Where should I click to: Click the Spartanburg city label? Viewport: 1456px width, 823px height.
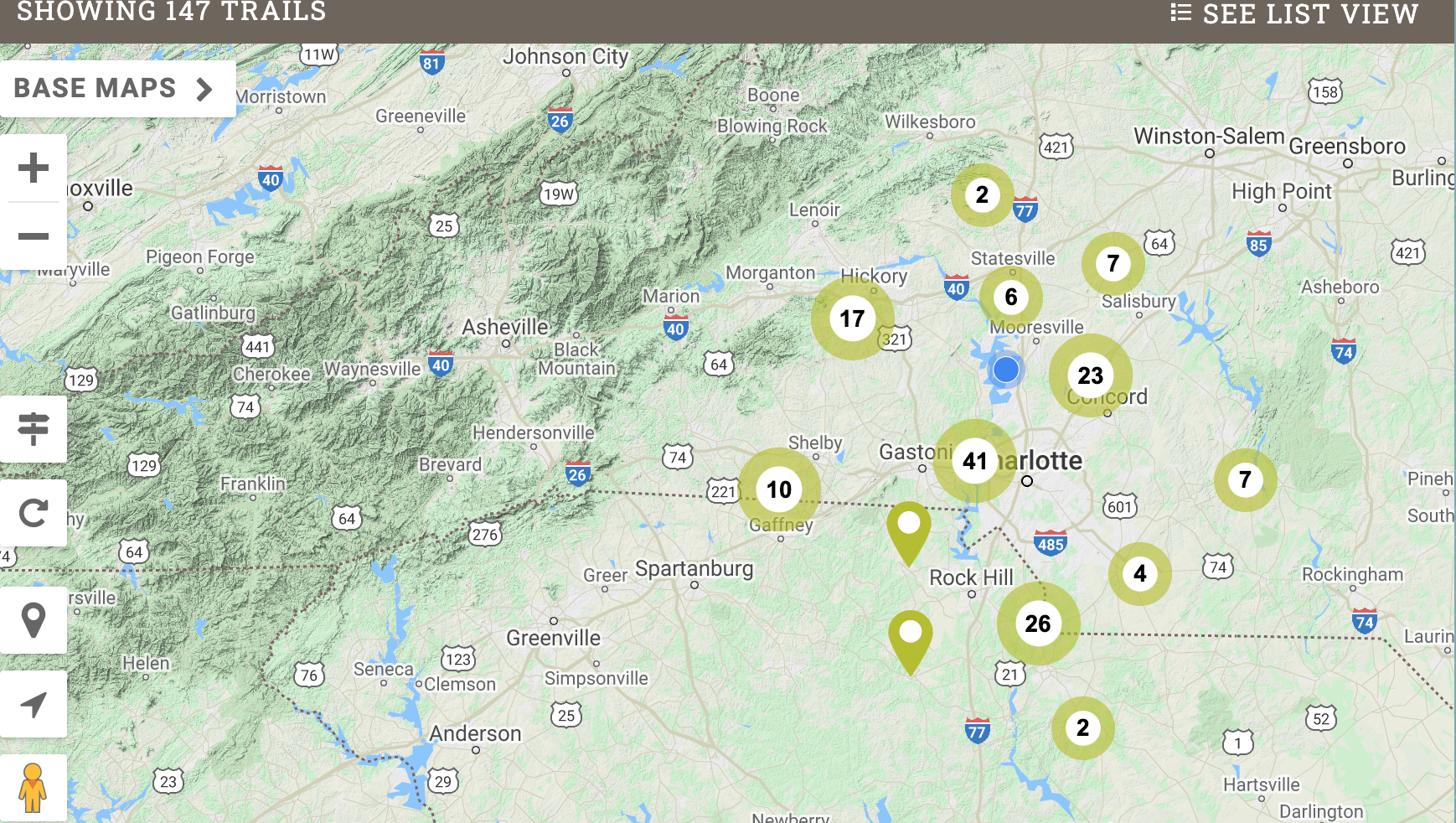(694, 569)
